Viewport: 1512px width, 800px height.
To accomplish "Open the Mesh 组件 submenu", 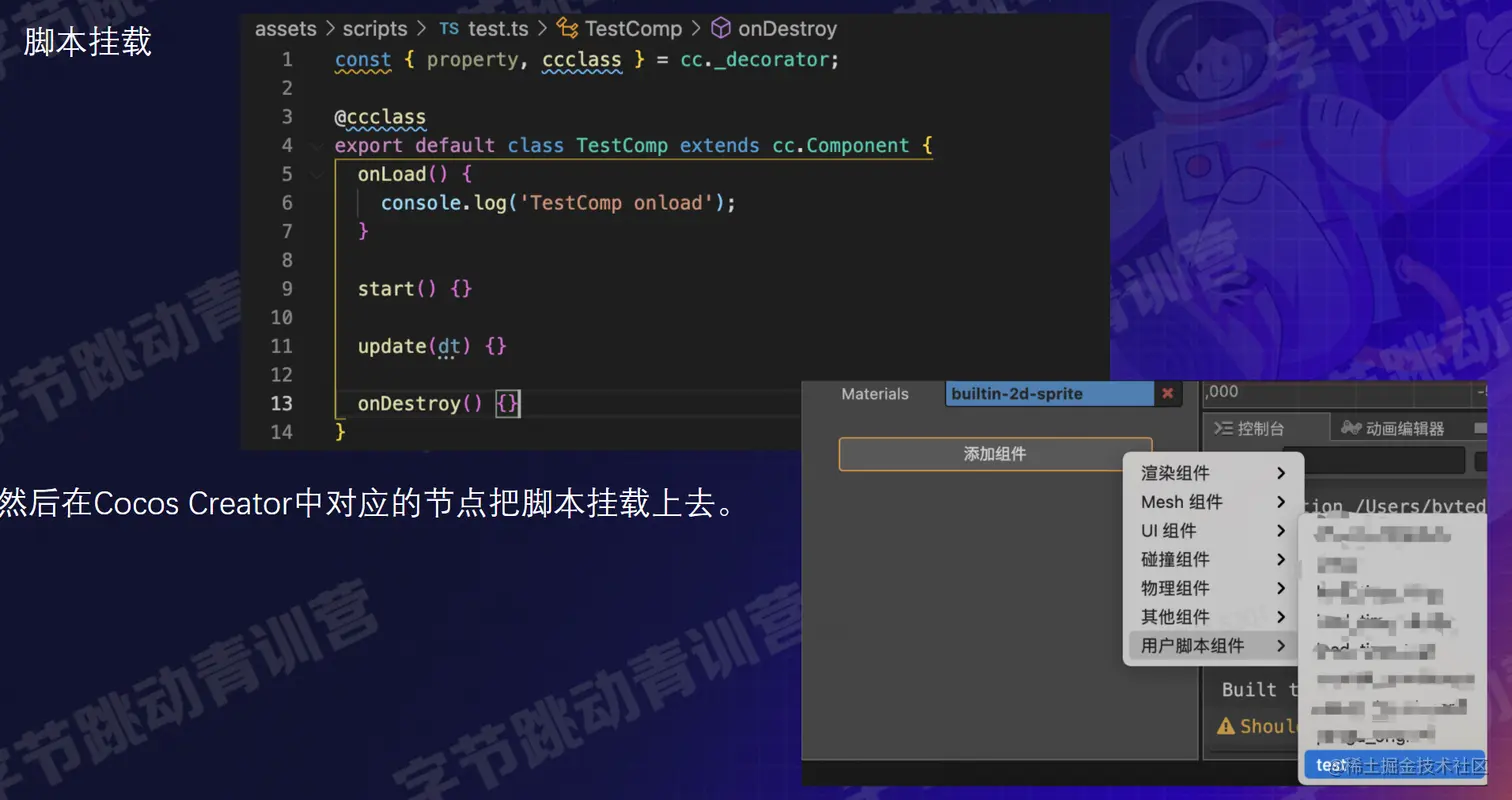I will point(1213,502).
